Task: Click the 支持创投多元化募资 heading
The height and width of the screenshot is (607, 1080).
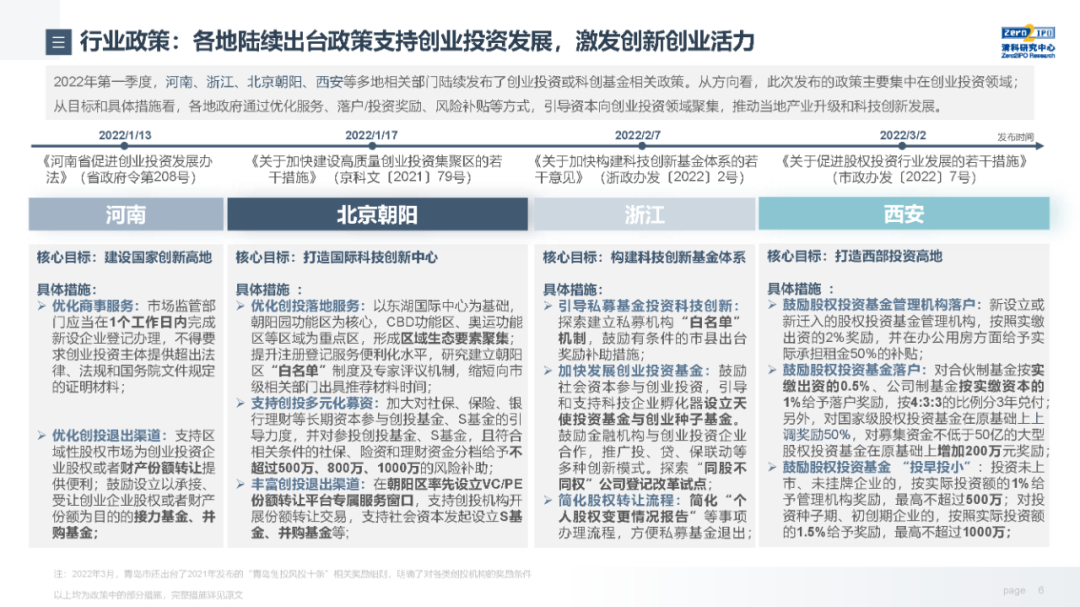Action: coord(315,403)
